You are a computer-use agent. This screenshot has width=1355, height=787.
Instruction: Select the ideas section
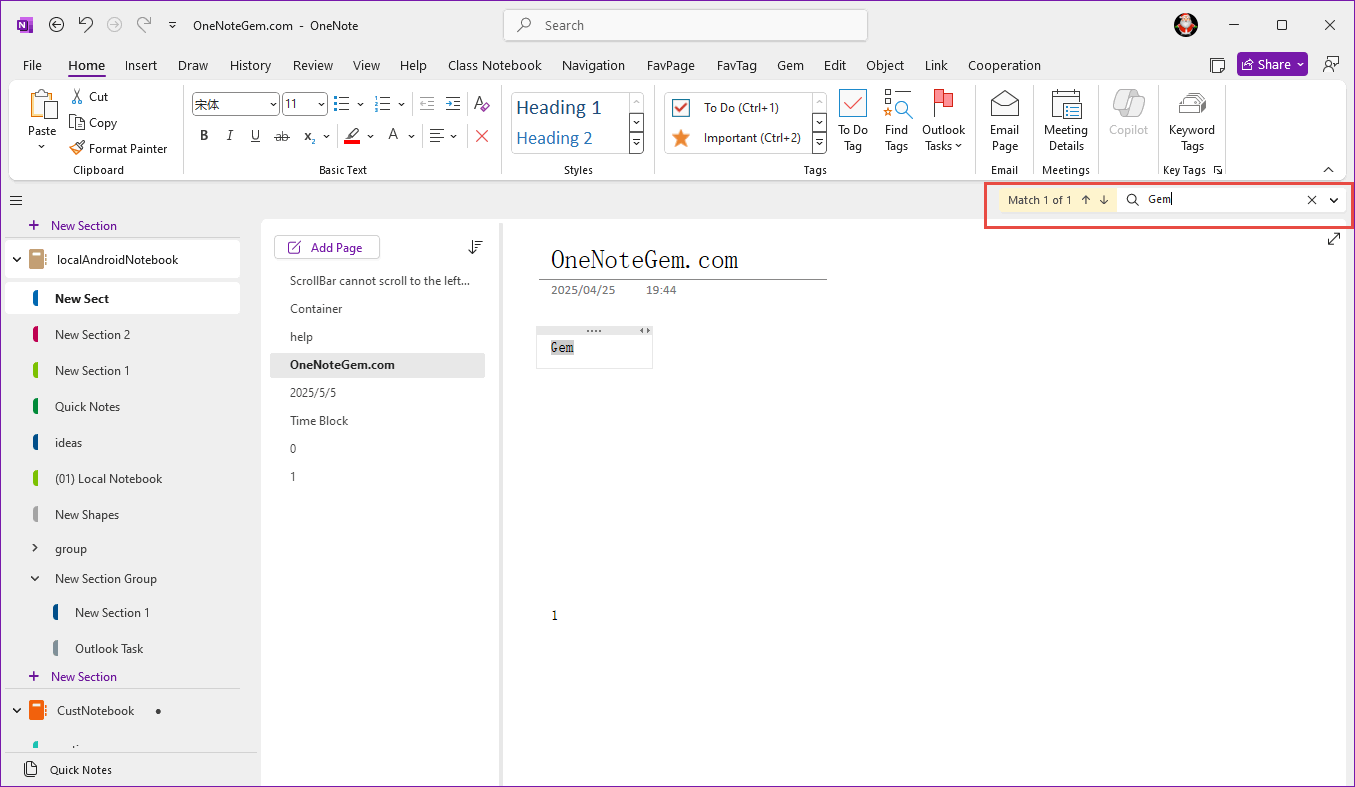click(68, 443)
